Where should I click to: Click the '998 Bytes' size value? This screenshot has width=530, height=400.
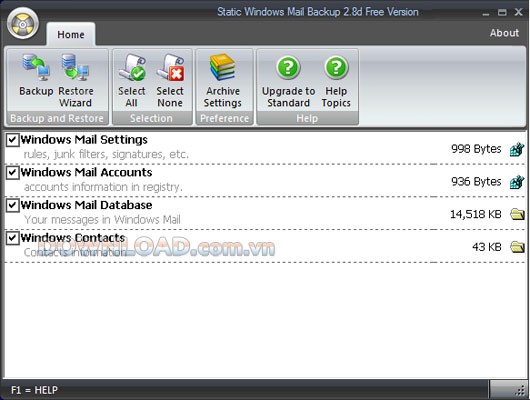click(x=476, y=149)
